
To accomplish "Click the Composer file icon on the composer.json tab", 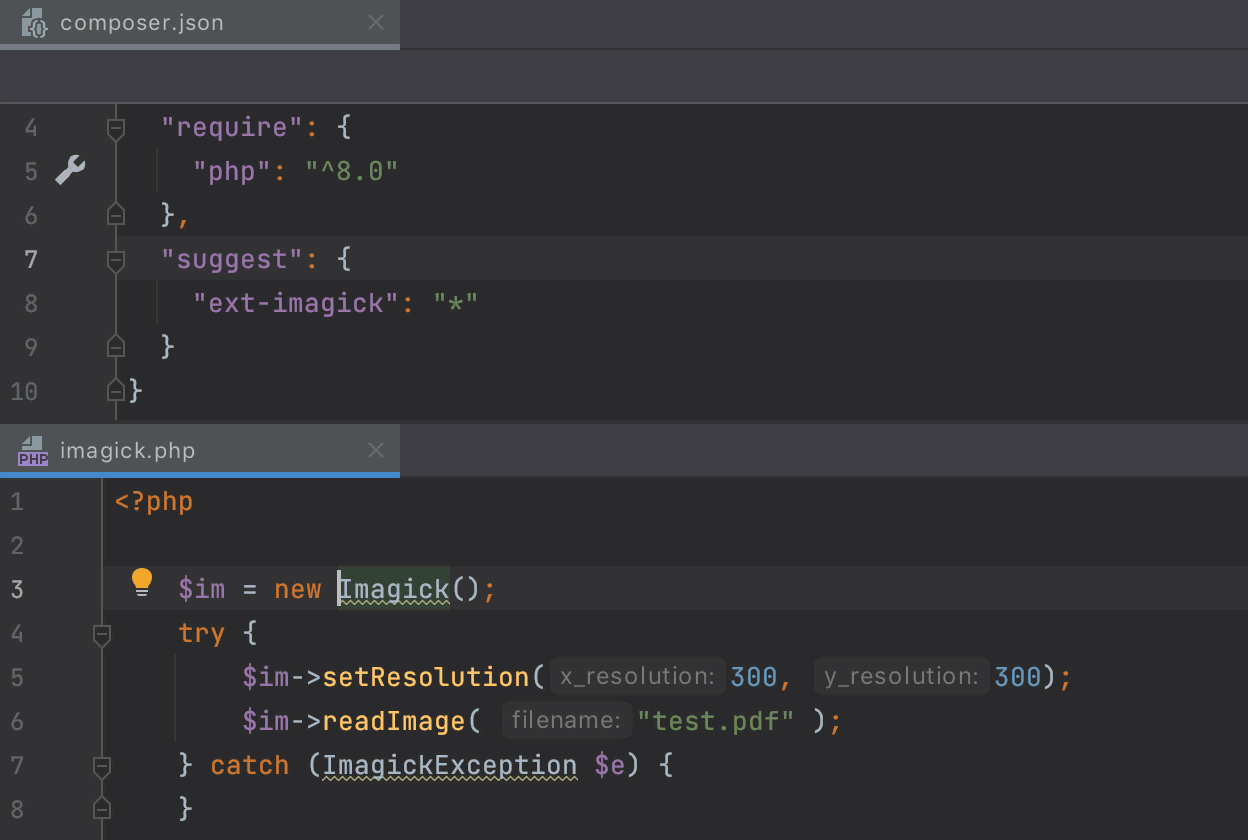I will pyautogui.click(x=33, y=22).
